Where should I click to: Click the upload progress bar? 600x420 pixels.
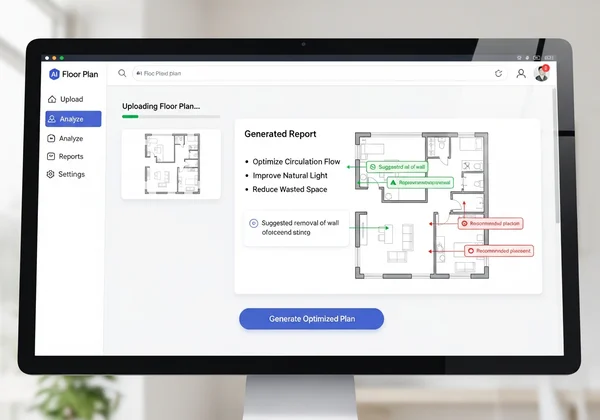point(171,117)
